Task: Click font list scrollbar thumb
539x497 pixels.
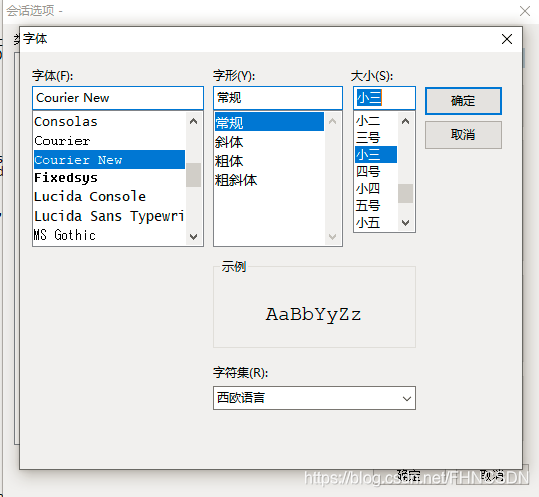Action: [x=194, y=175]
